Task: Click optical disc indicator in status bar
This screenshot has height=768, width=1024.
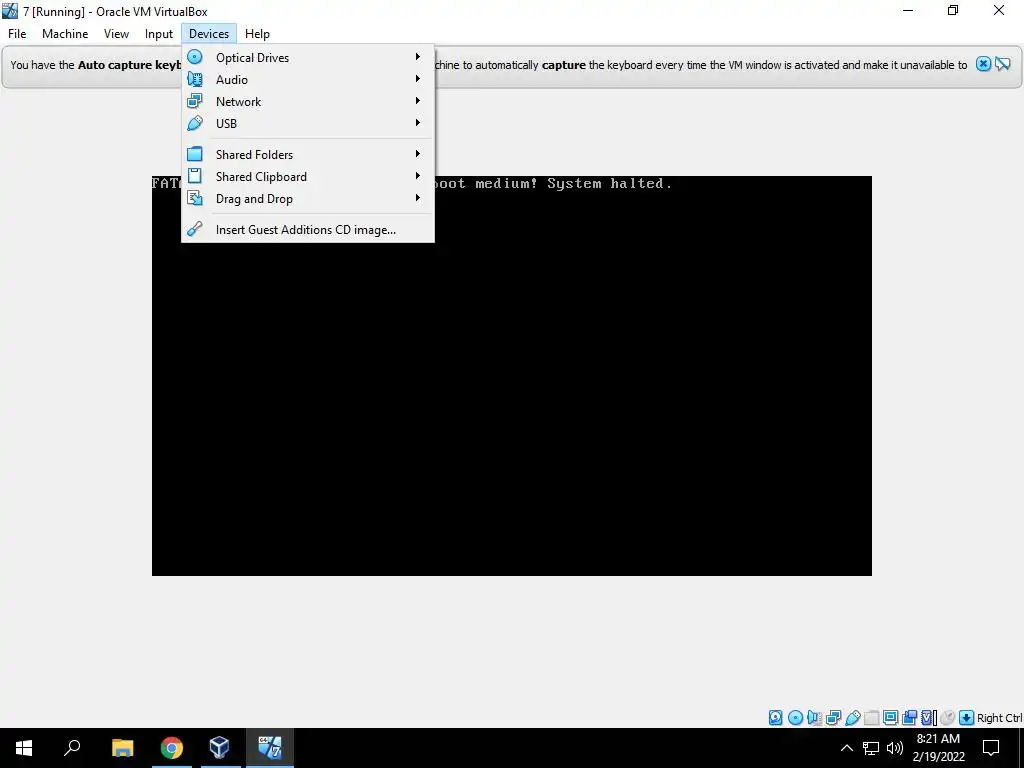Action: tap(795, 718)
